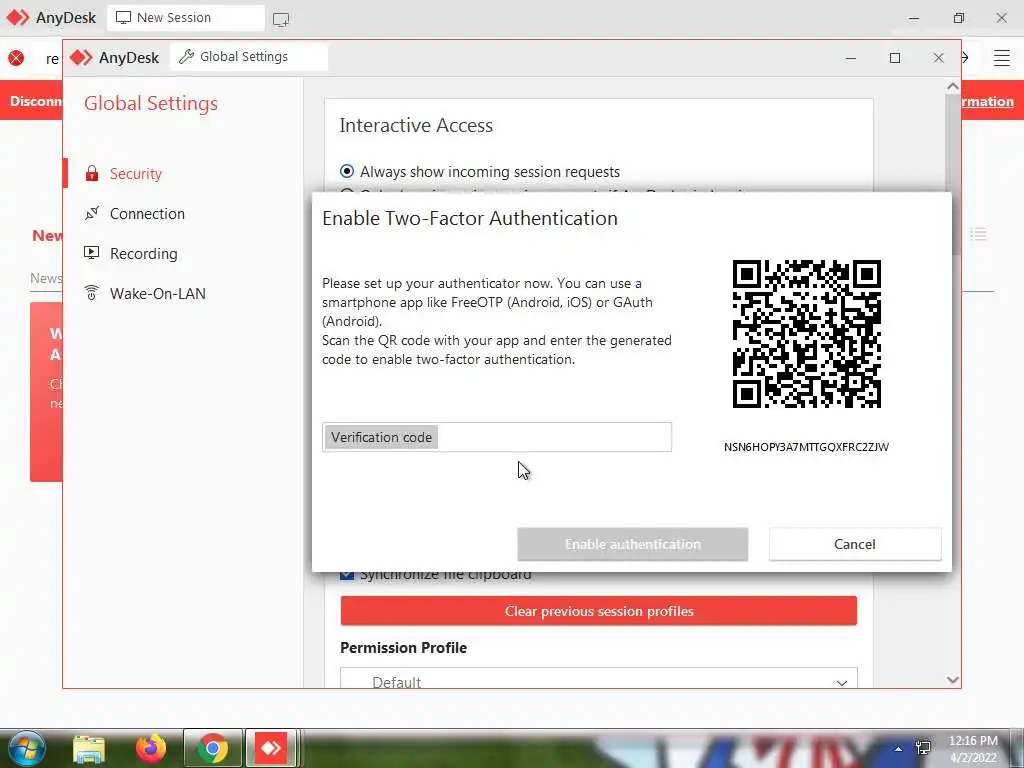Screen dimensions: 1024x768
Task: Click the Interactive Access heading
Action: (x=416, y=125)
